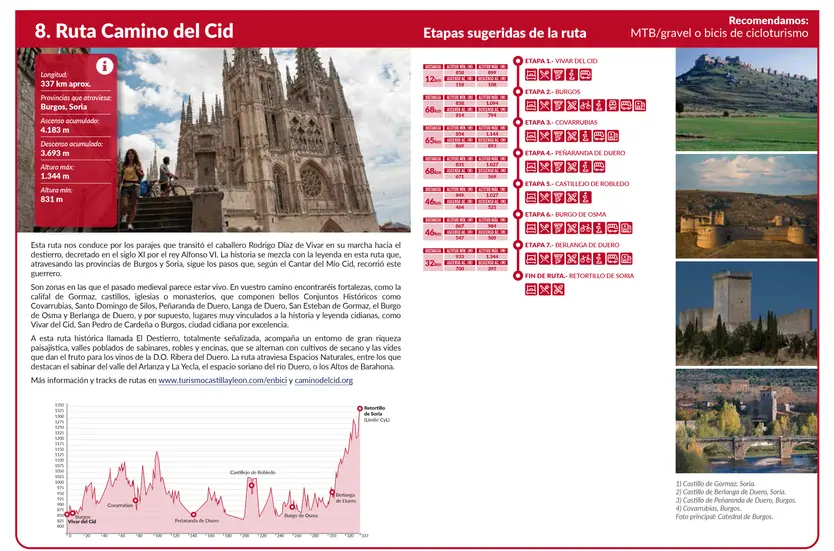Viewport: 834px width, 551px height.
Task: Click the accommodation bed icon under Etapa 2 Burgos
Action: tap(531, 105)
